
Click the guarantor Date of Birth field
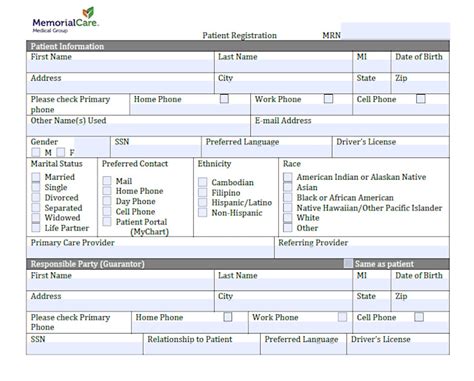pos(420,284)
